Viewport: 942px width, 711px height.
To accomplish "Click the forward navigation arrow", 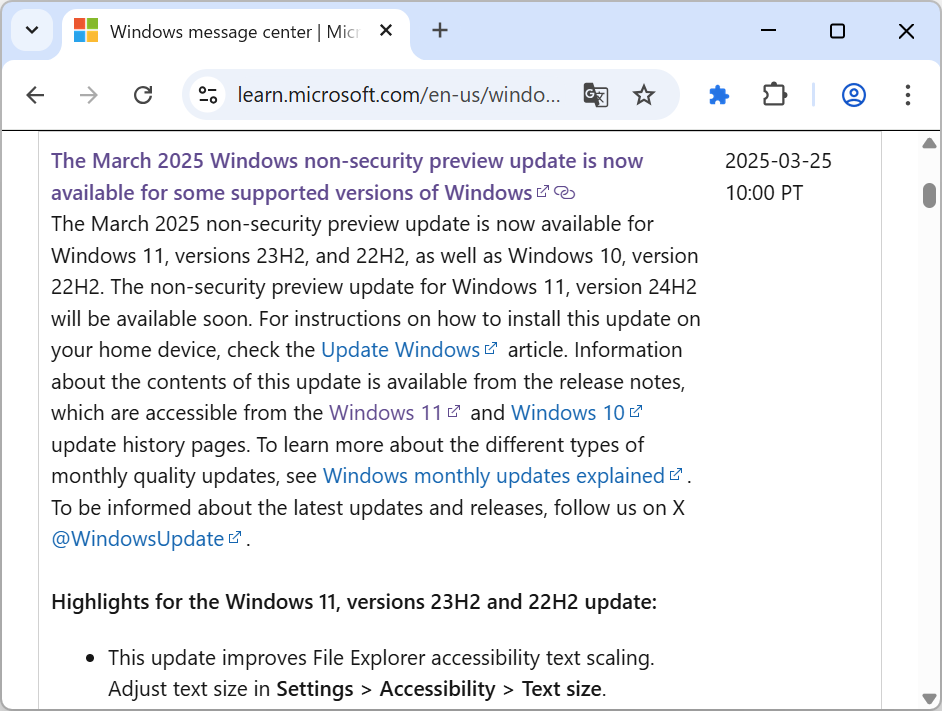I will [89, 95].
